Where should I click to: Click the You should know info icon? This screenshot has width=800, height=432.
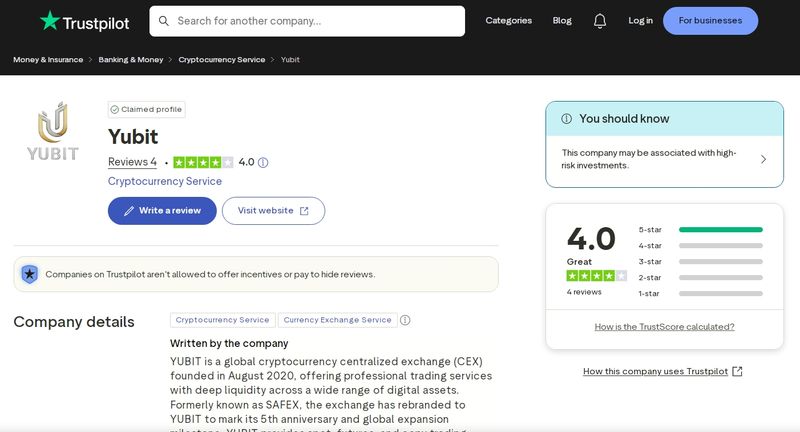point(566,119)
